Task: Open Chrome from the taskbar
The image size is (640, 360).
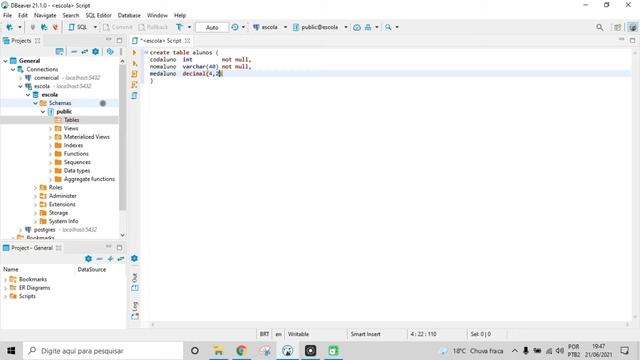Action: (x=242, y=351)
